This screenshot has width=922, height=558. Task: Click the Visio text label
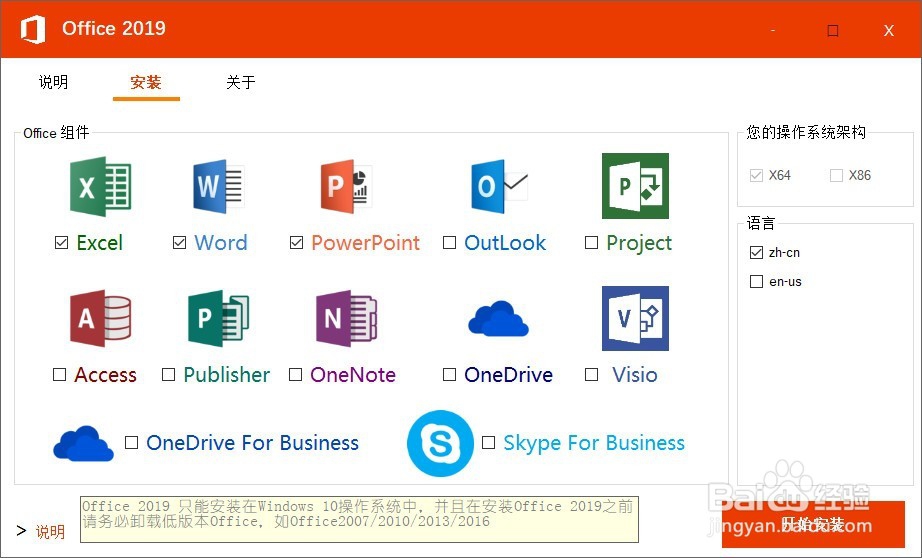click(x=634, y=375)
